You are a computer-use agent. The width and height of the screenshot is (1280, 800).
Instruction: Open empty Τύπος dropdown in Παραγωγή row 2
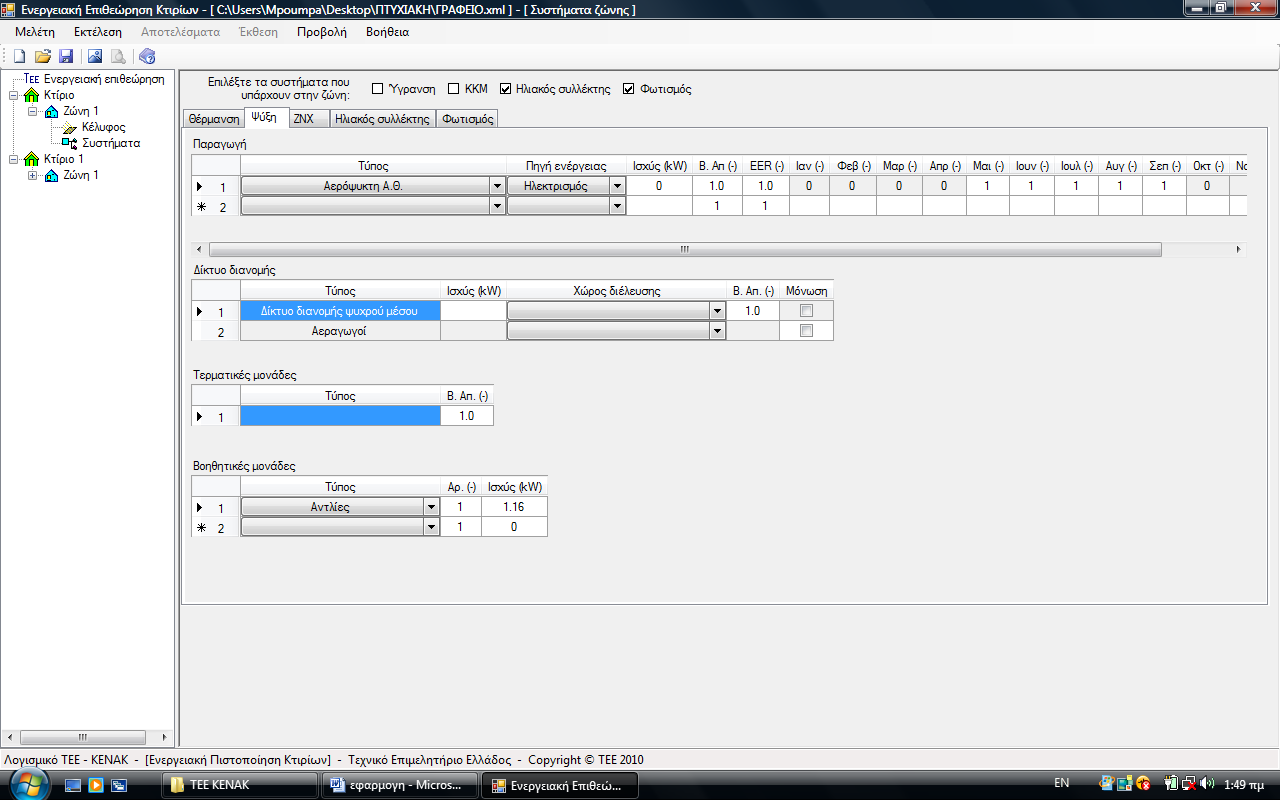click(x=497, y=206)
